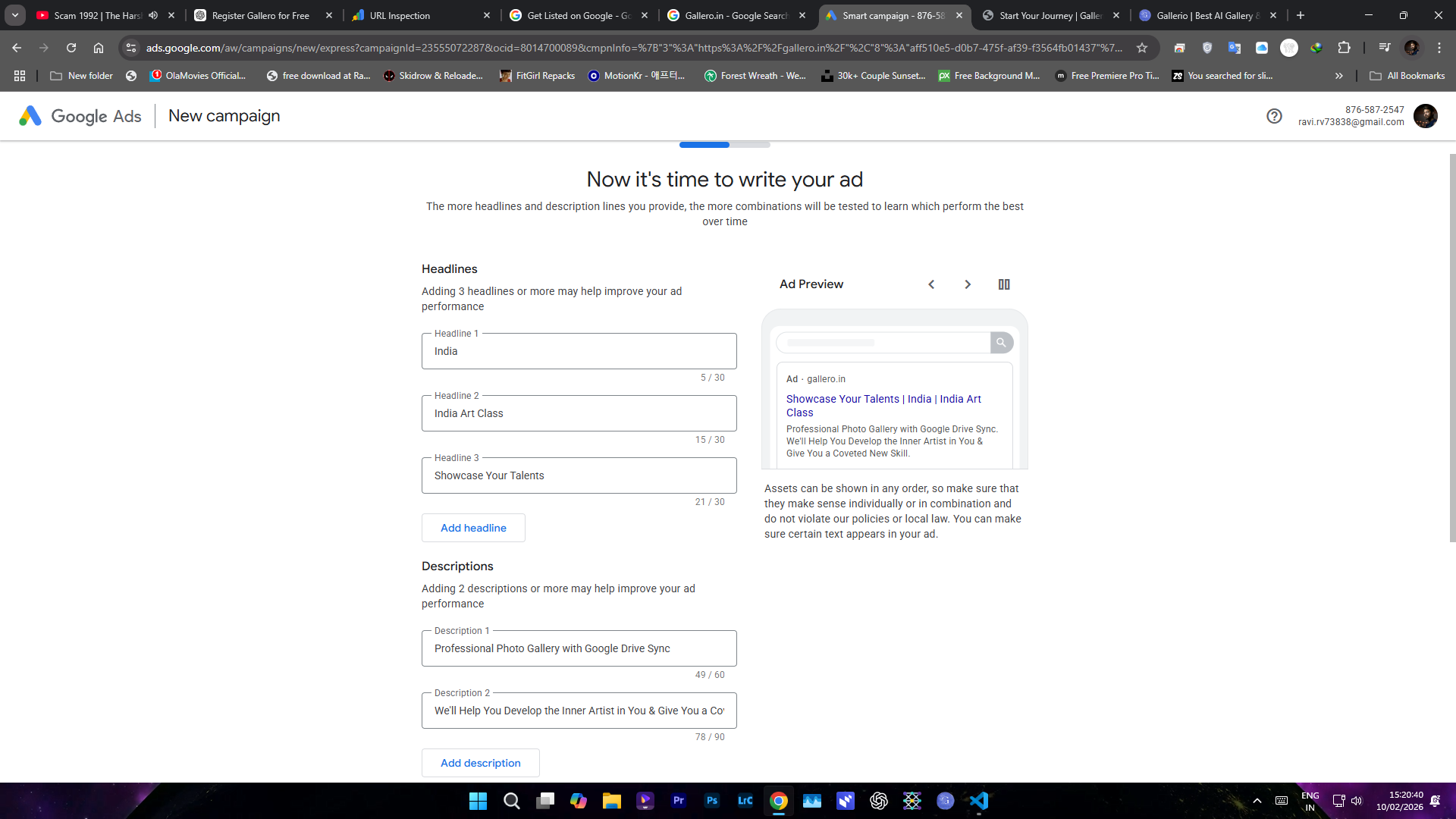Open the Google account profile avatar
Viewport: 1456px width, 819px height.
coord(1425,116)
